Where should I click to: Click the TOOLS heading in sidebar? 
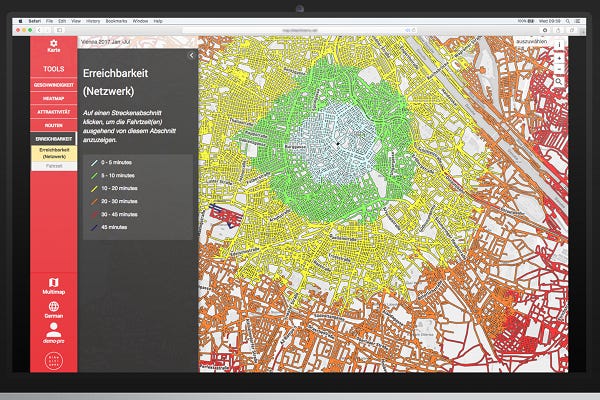point(54,69)
